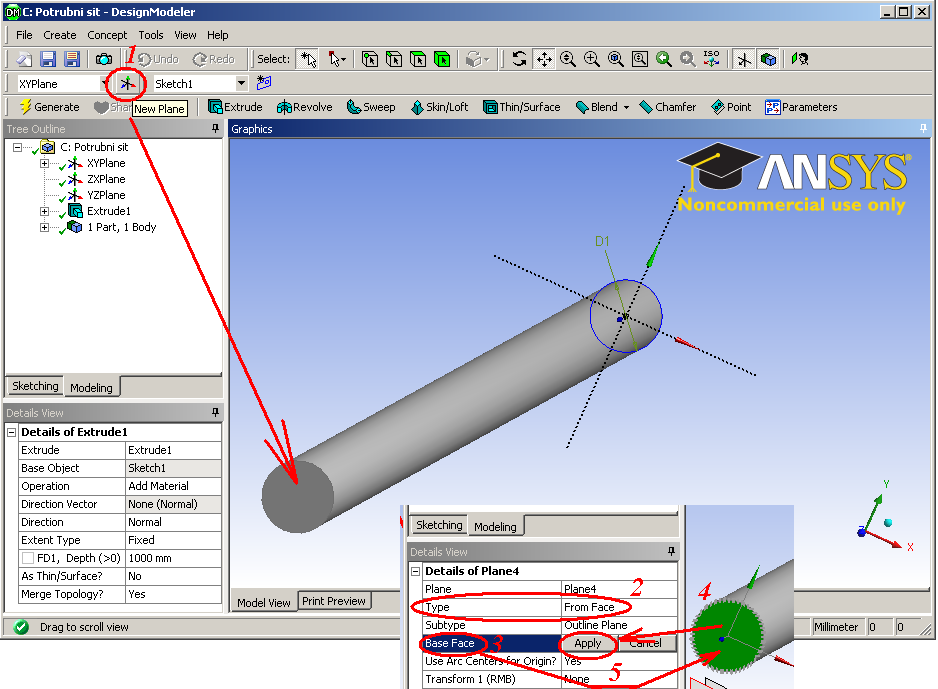Open the Blend dropdown arrow
The width and height of the screenshot is (938, 689).
[626, 108]
